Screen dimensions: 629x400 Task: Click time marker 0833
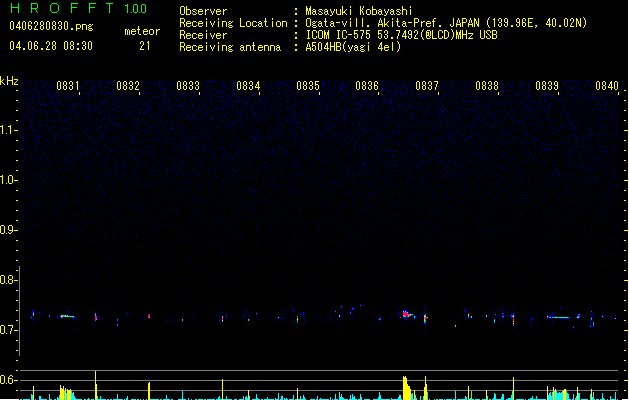188,86
